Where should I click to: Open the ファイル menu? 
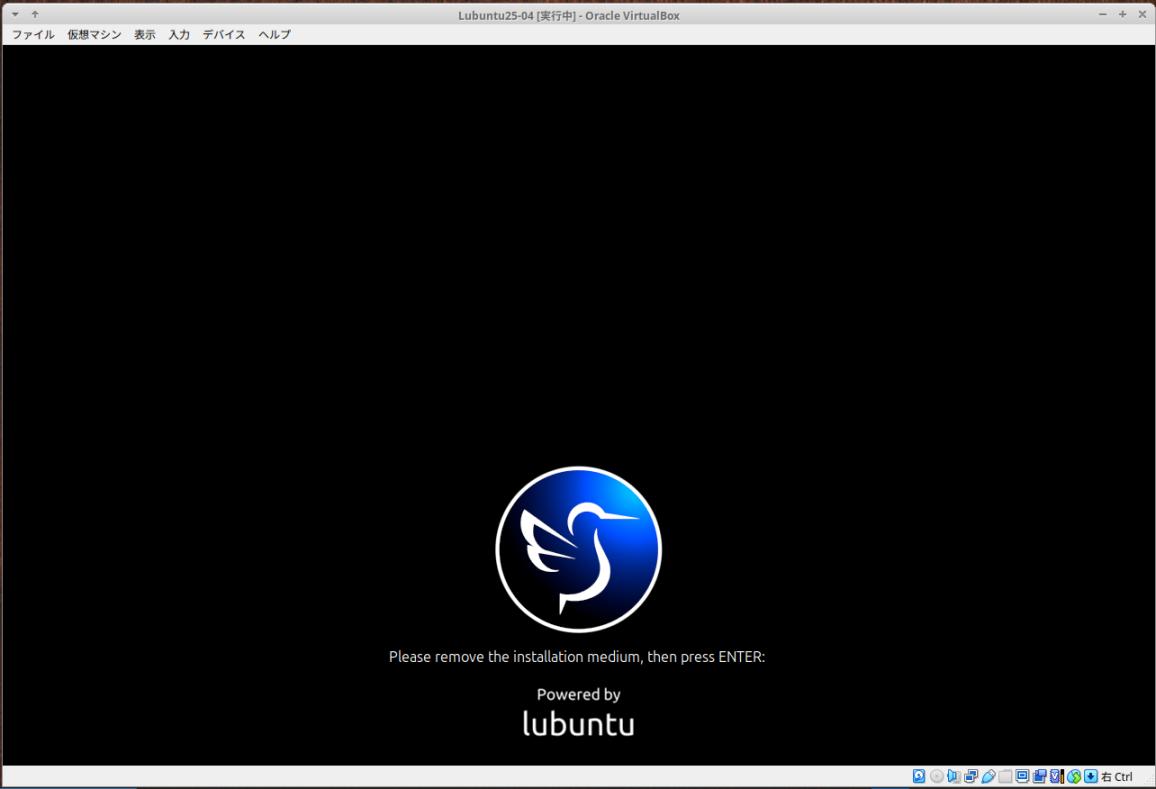click(33, 35)
